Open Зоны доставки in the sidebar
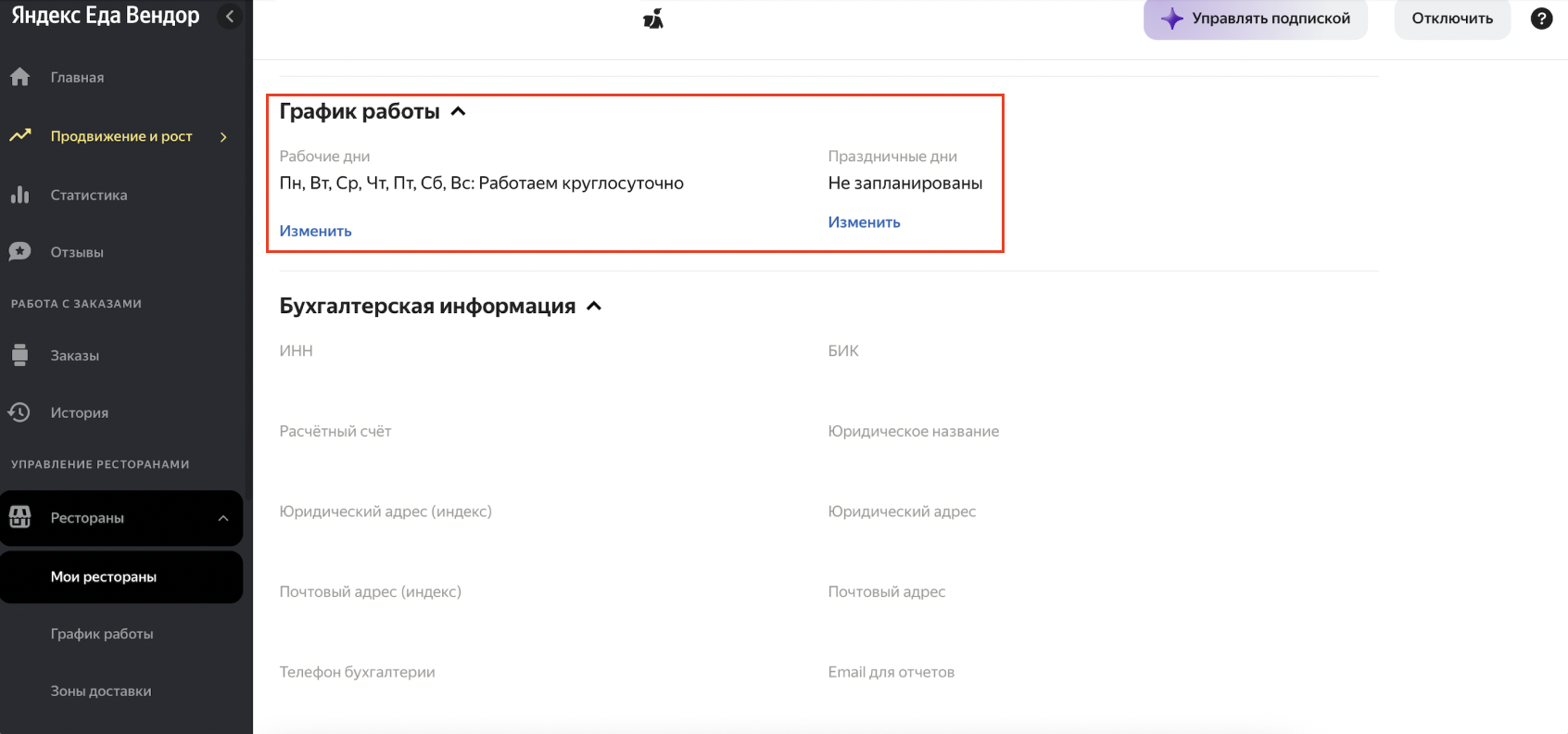1568x734 pixels. (x=101, y=691)
